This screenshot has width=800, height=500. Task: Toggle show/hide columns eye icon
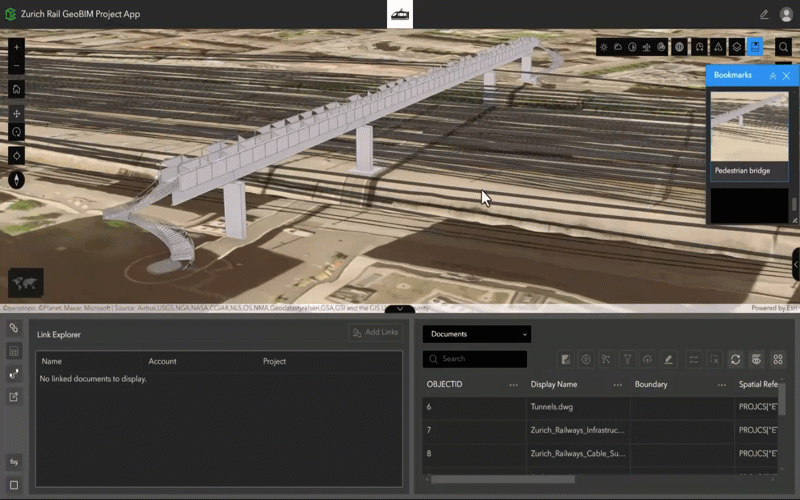coord(757,360)
